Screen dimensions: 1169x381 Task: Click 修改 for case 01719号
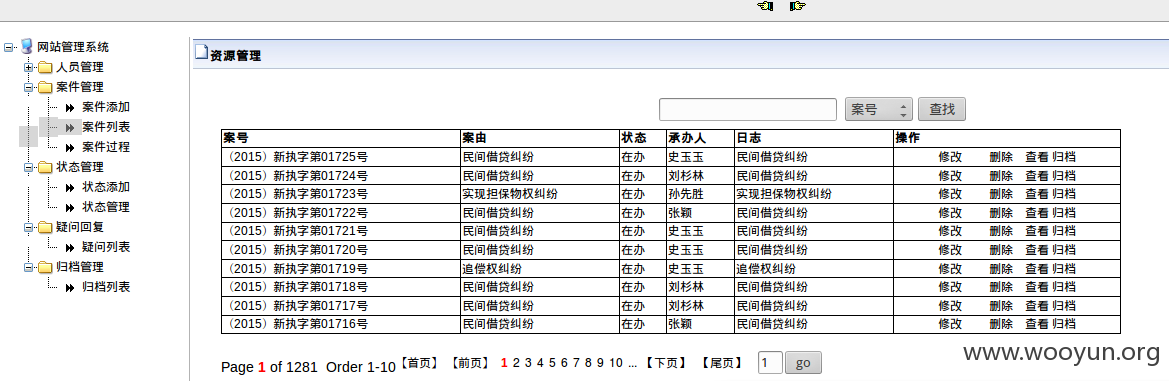(x=951, y=268)
